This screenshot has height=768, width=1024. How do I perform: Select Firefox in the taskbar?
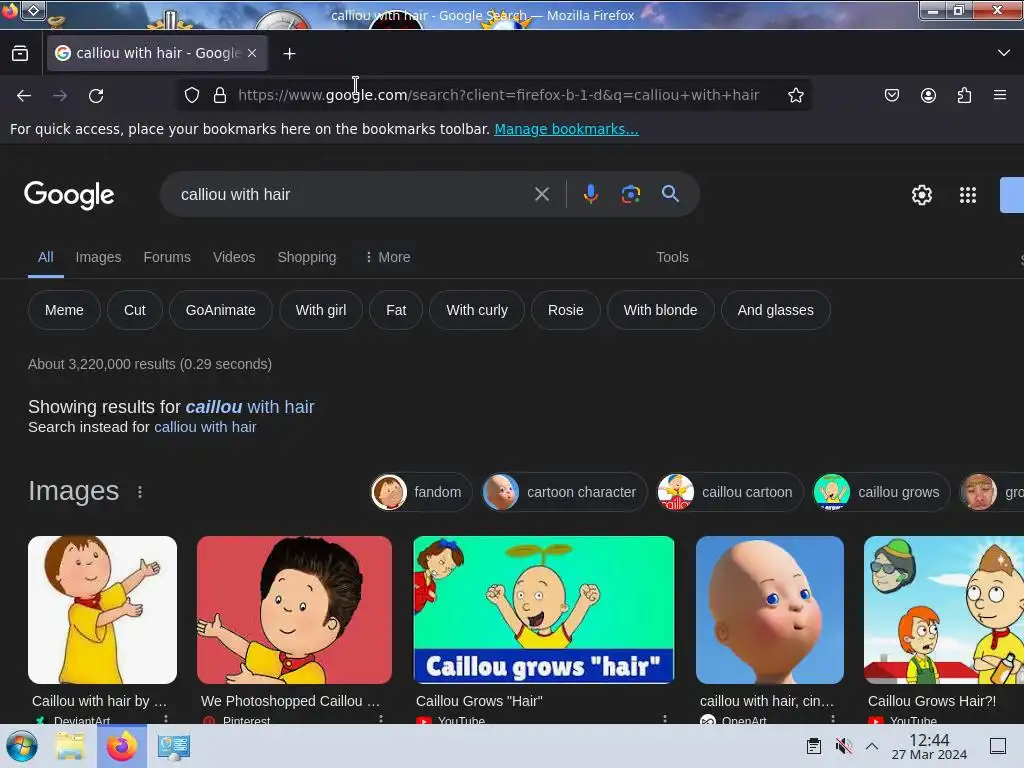click(x=121, y=746)
